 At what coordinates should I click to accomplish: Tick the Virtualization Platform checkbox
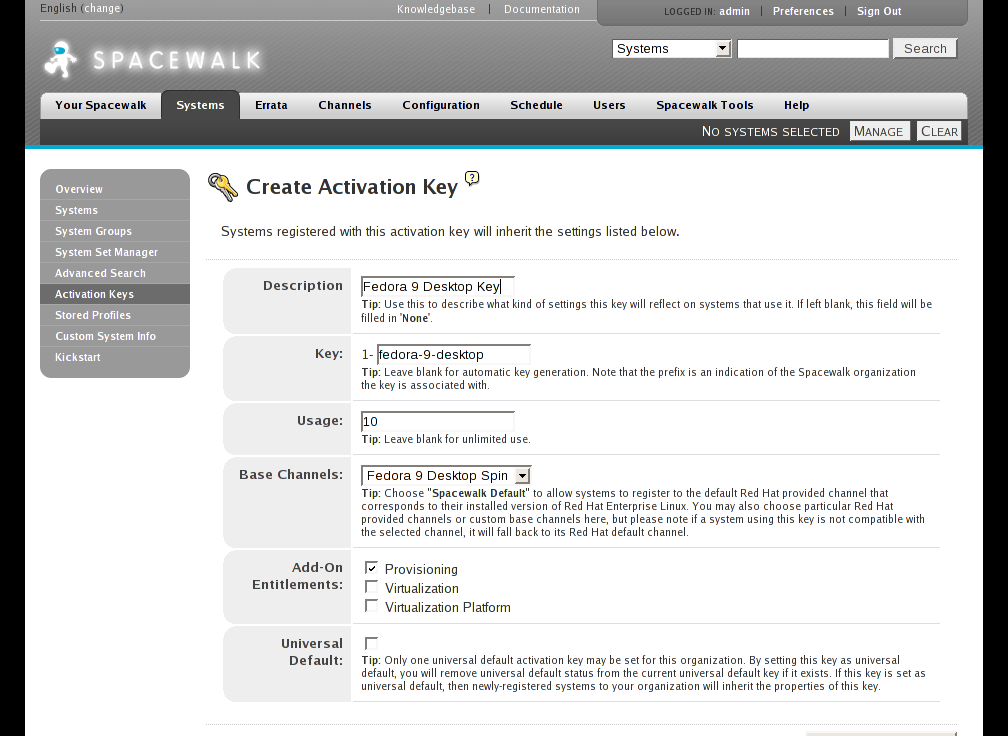[x=371, y=606]
